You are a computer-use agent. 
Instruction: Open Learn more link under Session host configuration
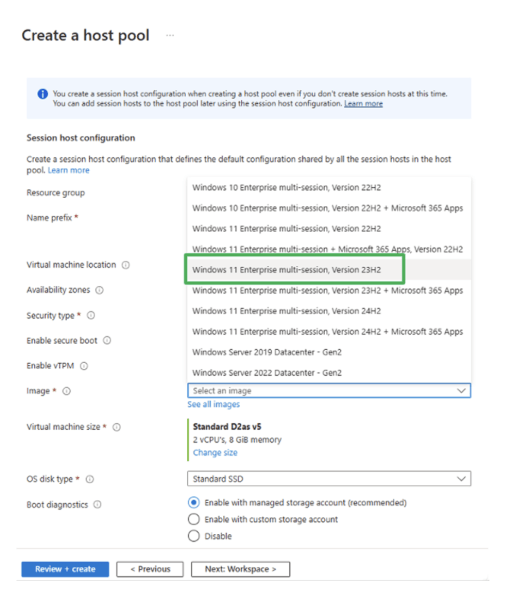(x=68, y=170)
